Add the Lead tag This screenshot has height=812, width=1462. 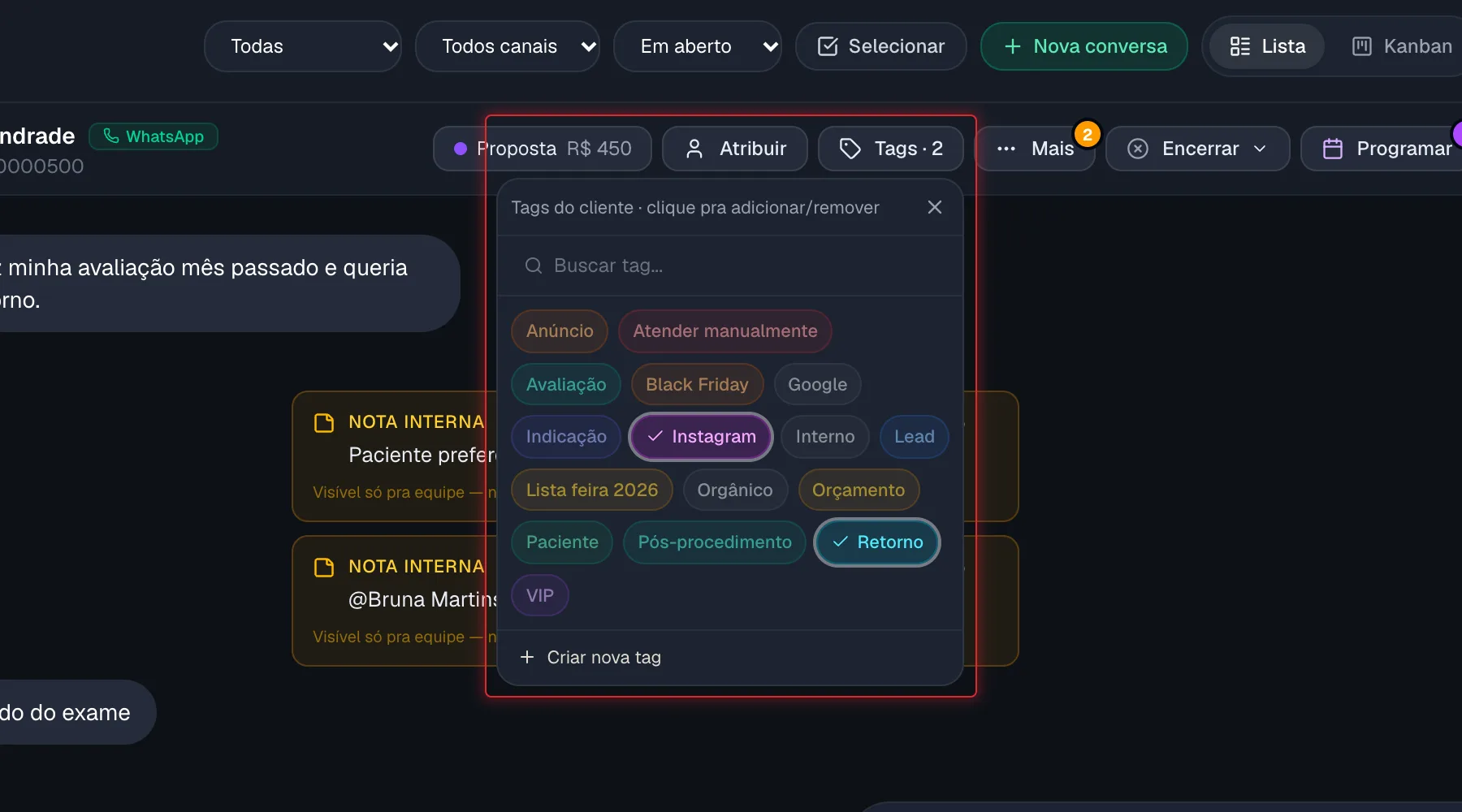pos(915,437)
